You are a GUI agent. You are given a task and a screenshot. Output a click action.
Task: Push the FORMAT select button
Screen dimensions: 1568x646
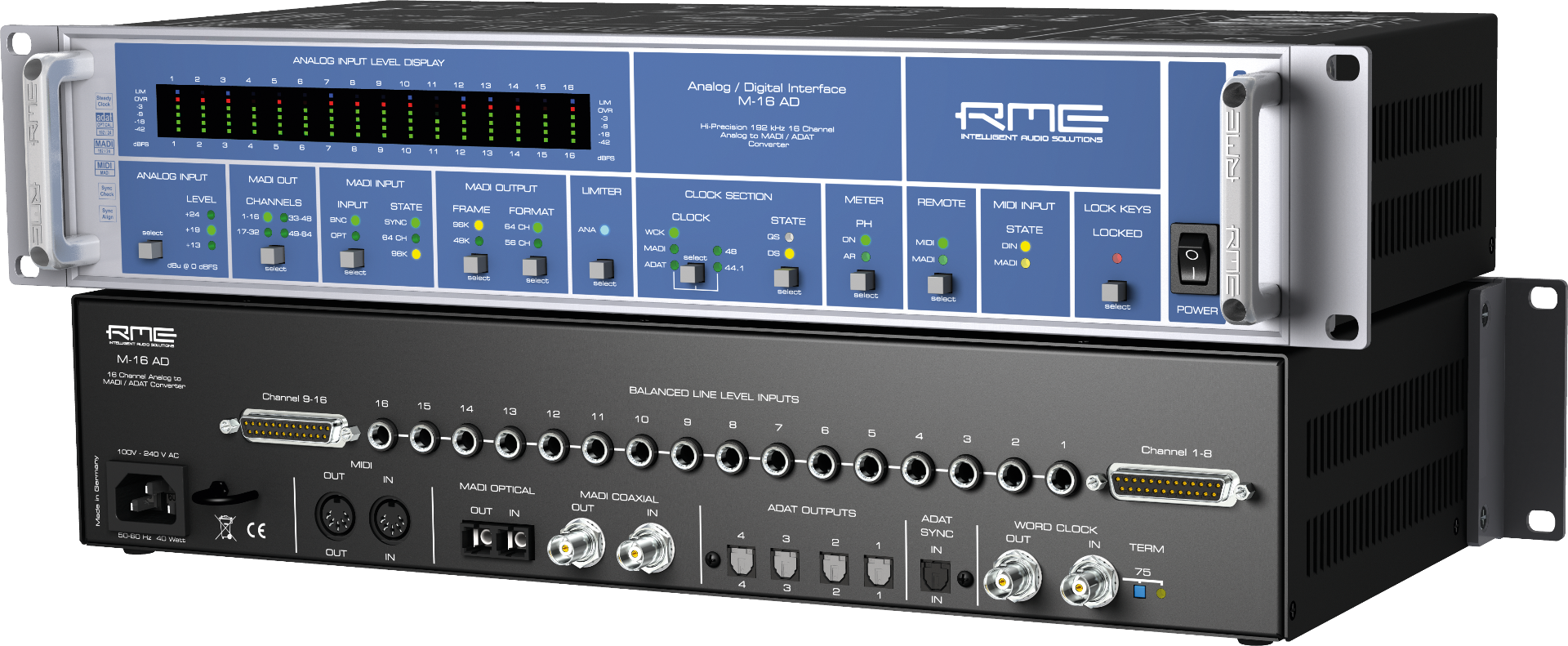(x=534, y=266)
